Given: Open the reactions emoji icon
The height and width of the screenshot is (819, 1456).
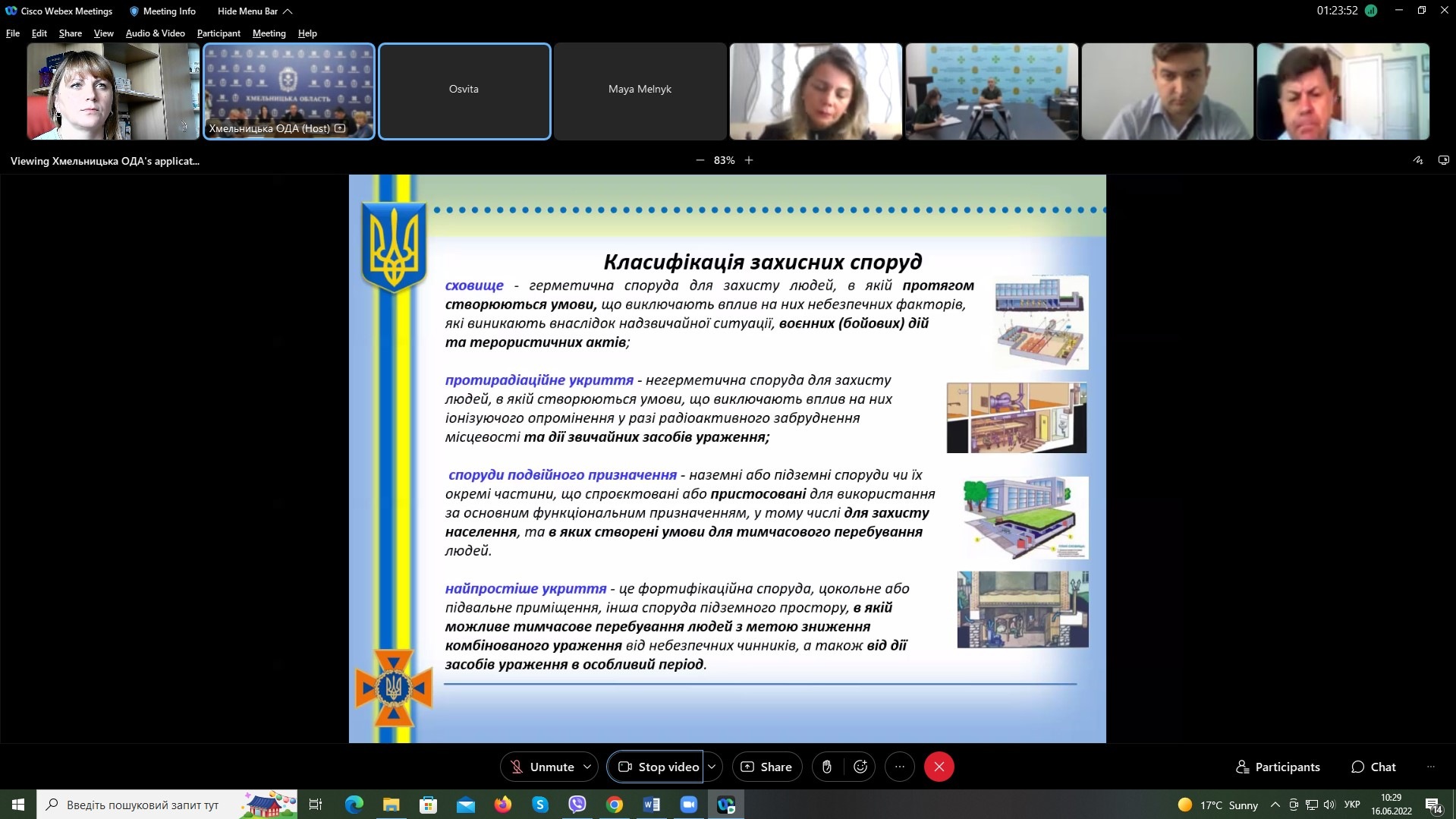Looking at the screenshot, I should pyautogui.click(x=860, y=767).
